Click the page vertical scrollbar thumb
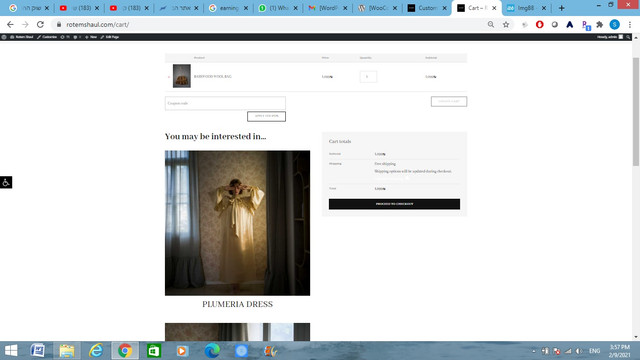 pyautogui.click(x=636, y=111)
